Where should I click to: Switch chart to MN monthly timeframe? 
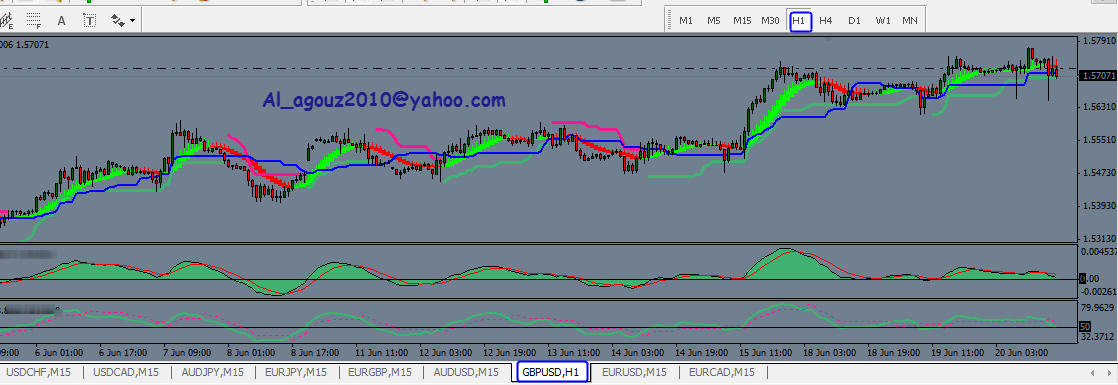tap(910, 21)
